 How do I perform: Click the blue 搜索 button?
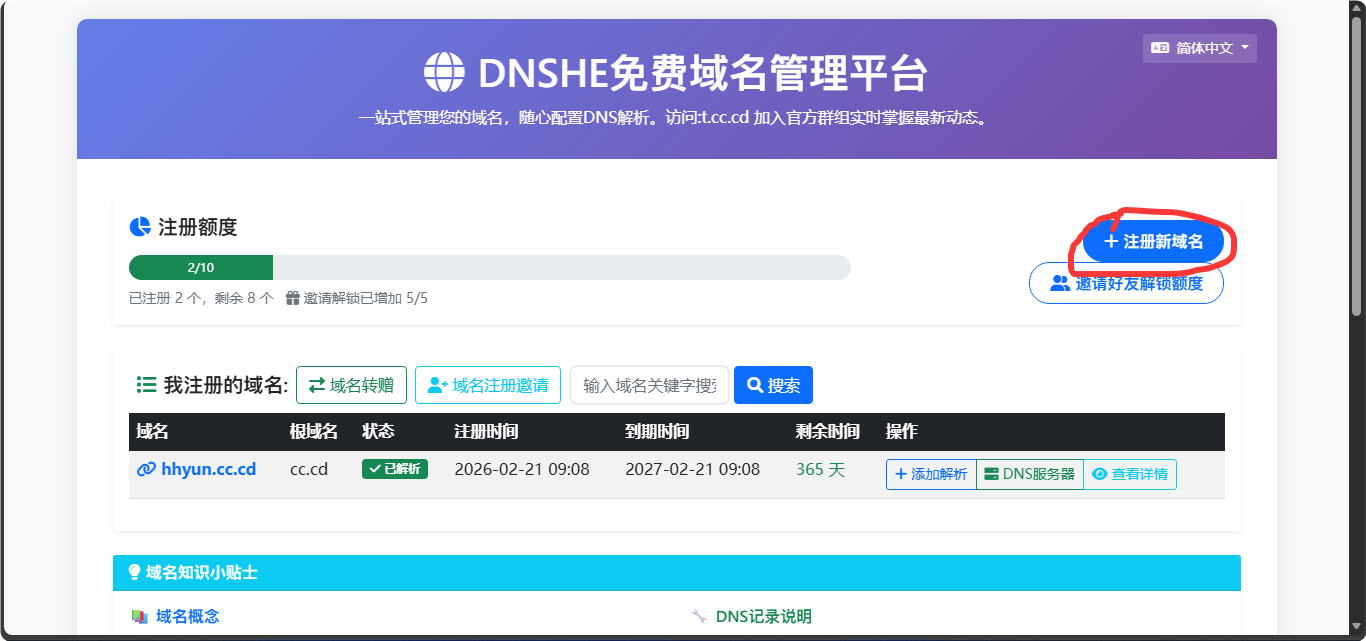(773, 385)
